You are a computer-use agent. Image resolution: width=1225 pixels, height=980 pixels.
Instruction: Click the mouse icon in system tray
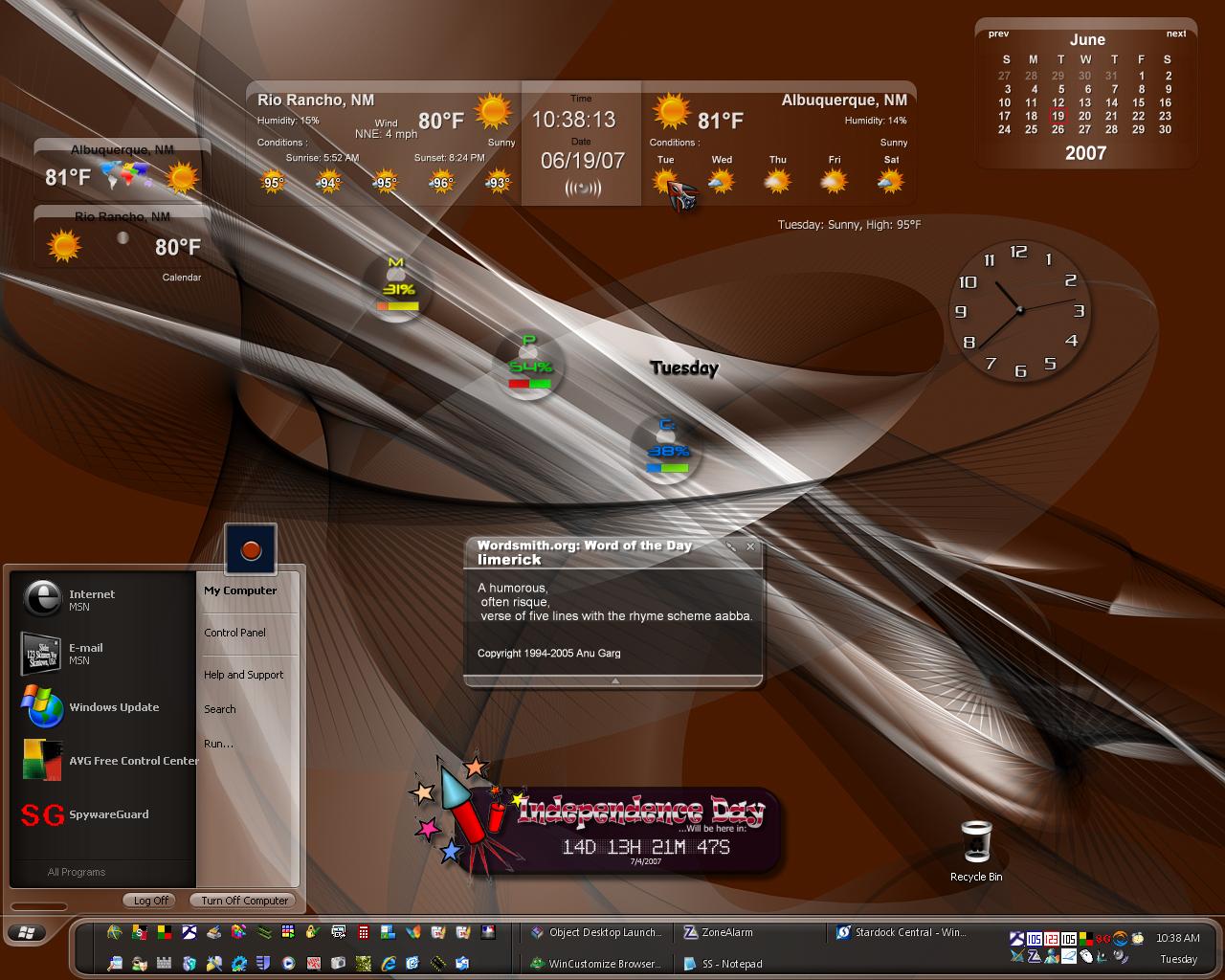[1087, 957]
